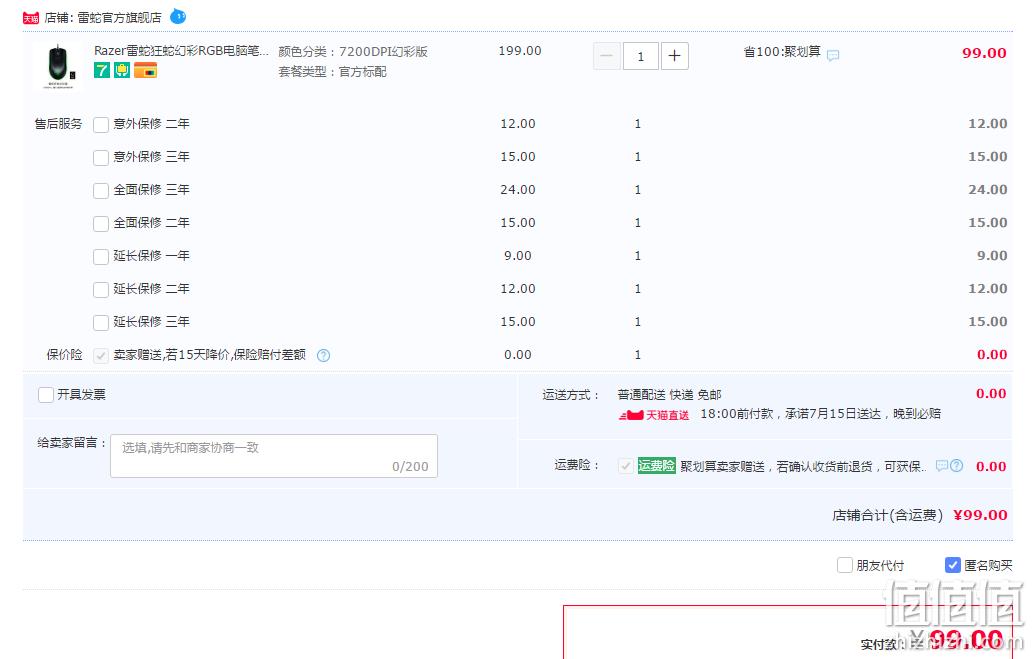Click the green shield guarantee badge

(122, 70)
